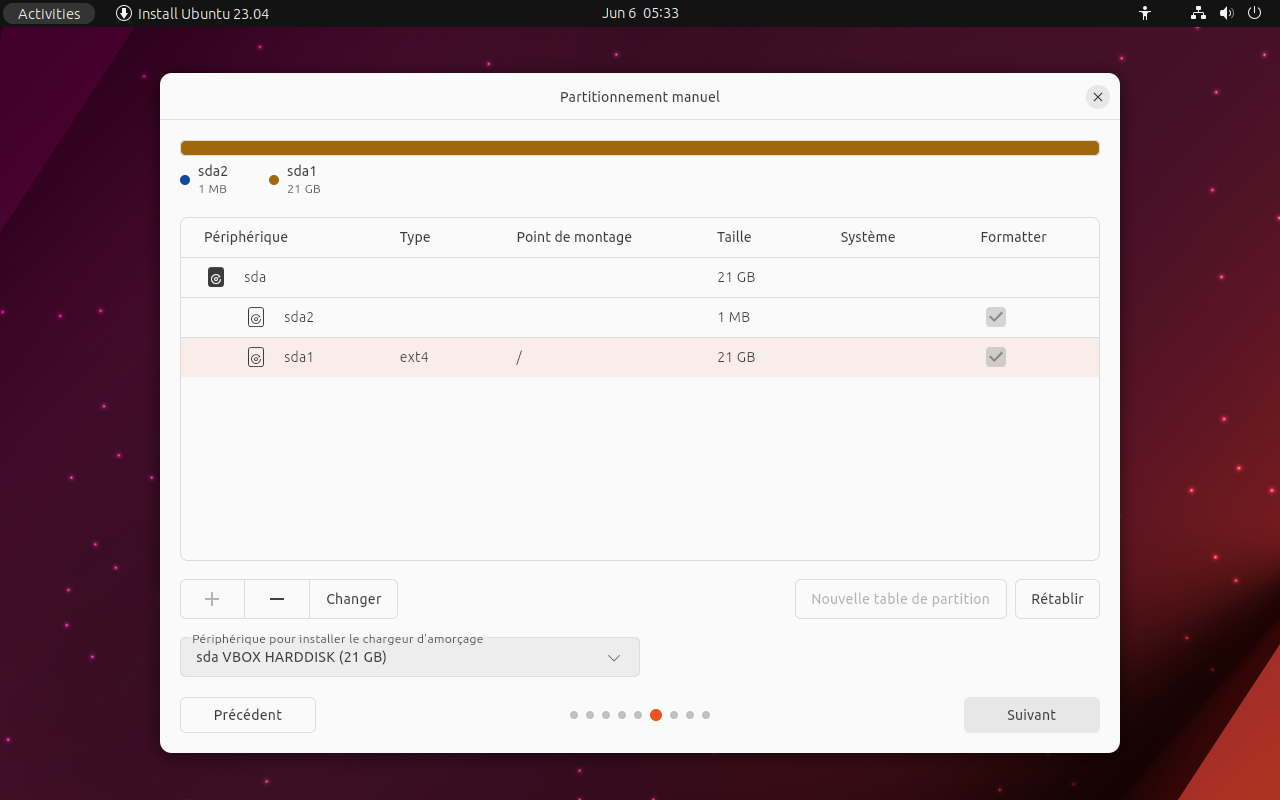
Task: Click the Type column header
Action: click(415, 237)
